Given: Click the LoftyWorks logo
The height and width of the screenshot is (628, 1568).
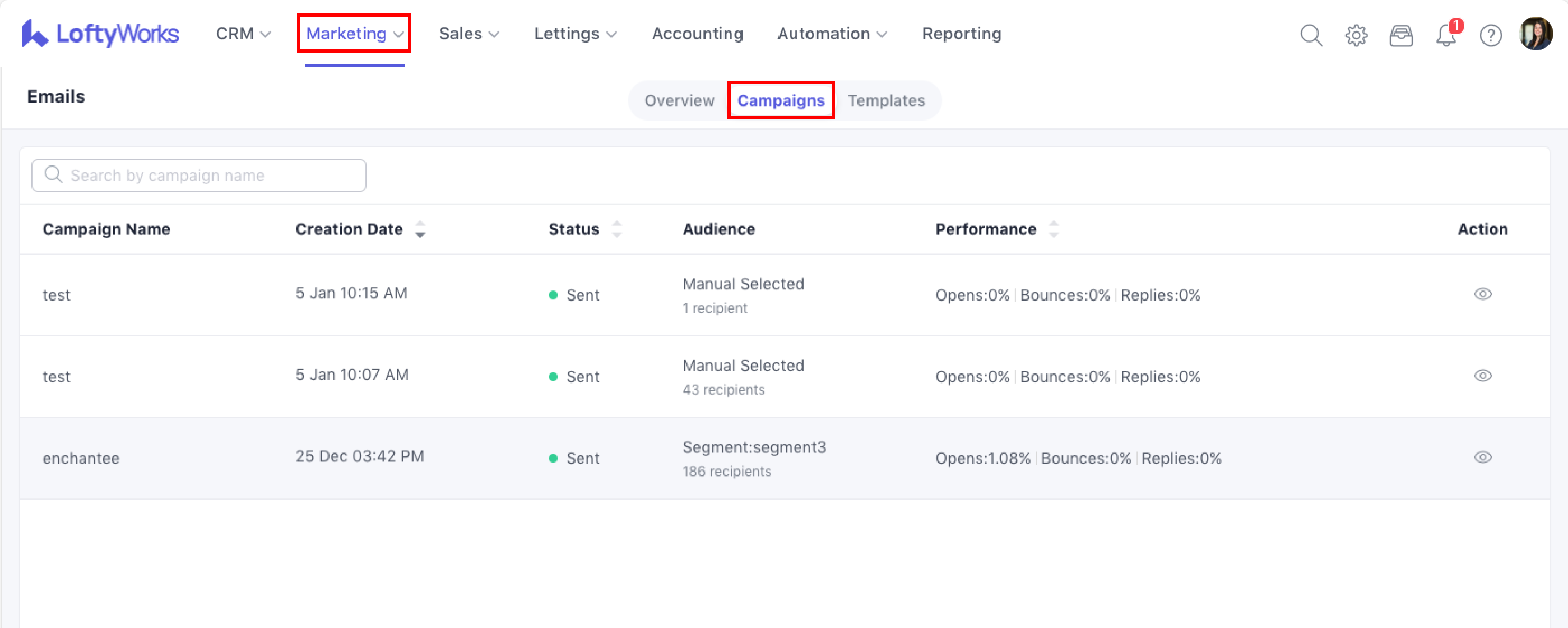Looking at the screenshot, I should click(100, 34).
